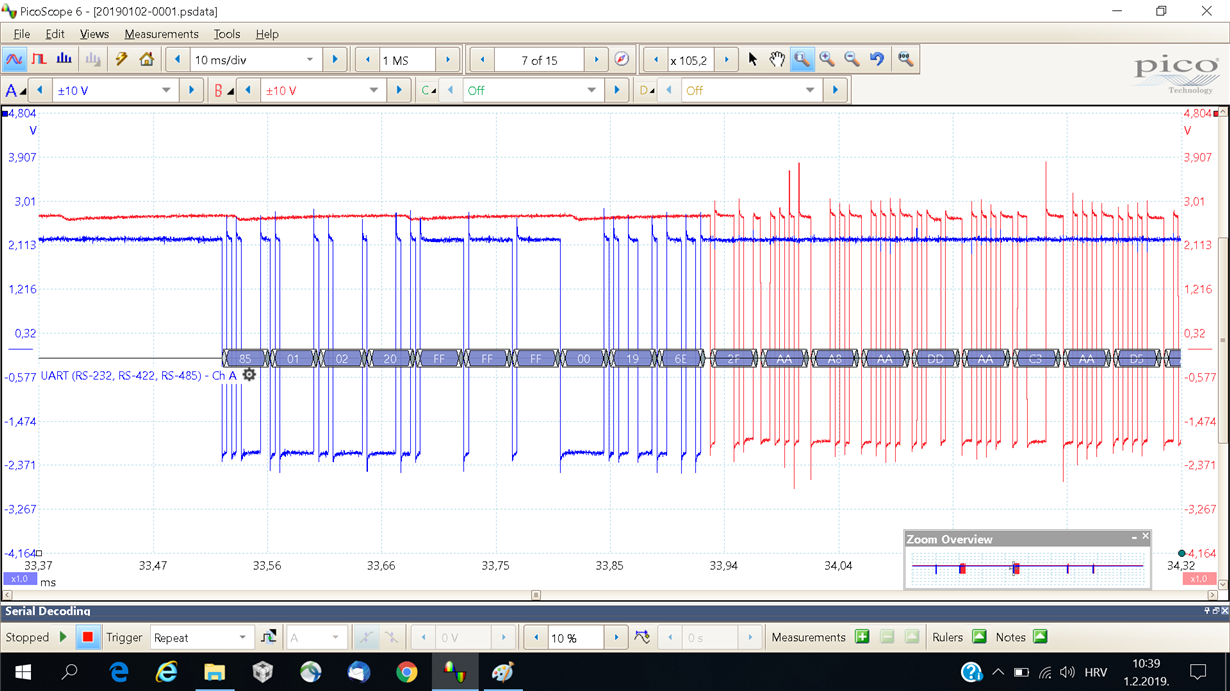This screenshot has width=1230, height=691.
Task: Open Channel A options button
Action: click(15, 90)
